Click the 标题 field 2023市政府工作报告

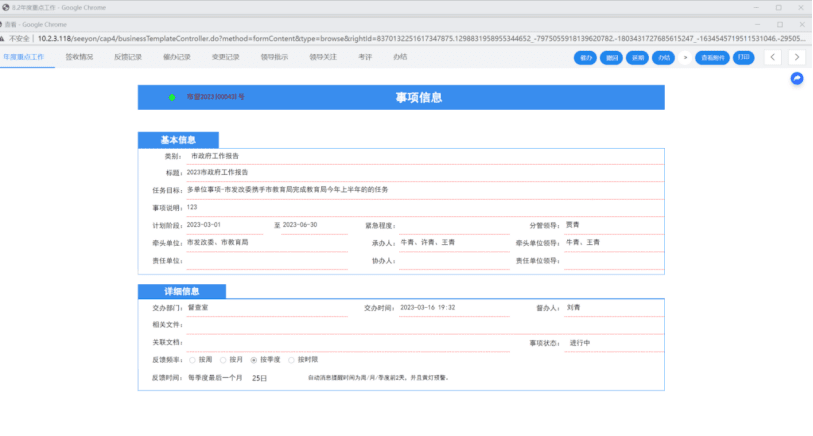point(217,173)
